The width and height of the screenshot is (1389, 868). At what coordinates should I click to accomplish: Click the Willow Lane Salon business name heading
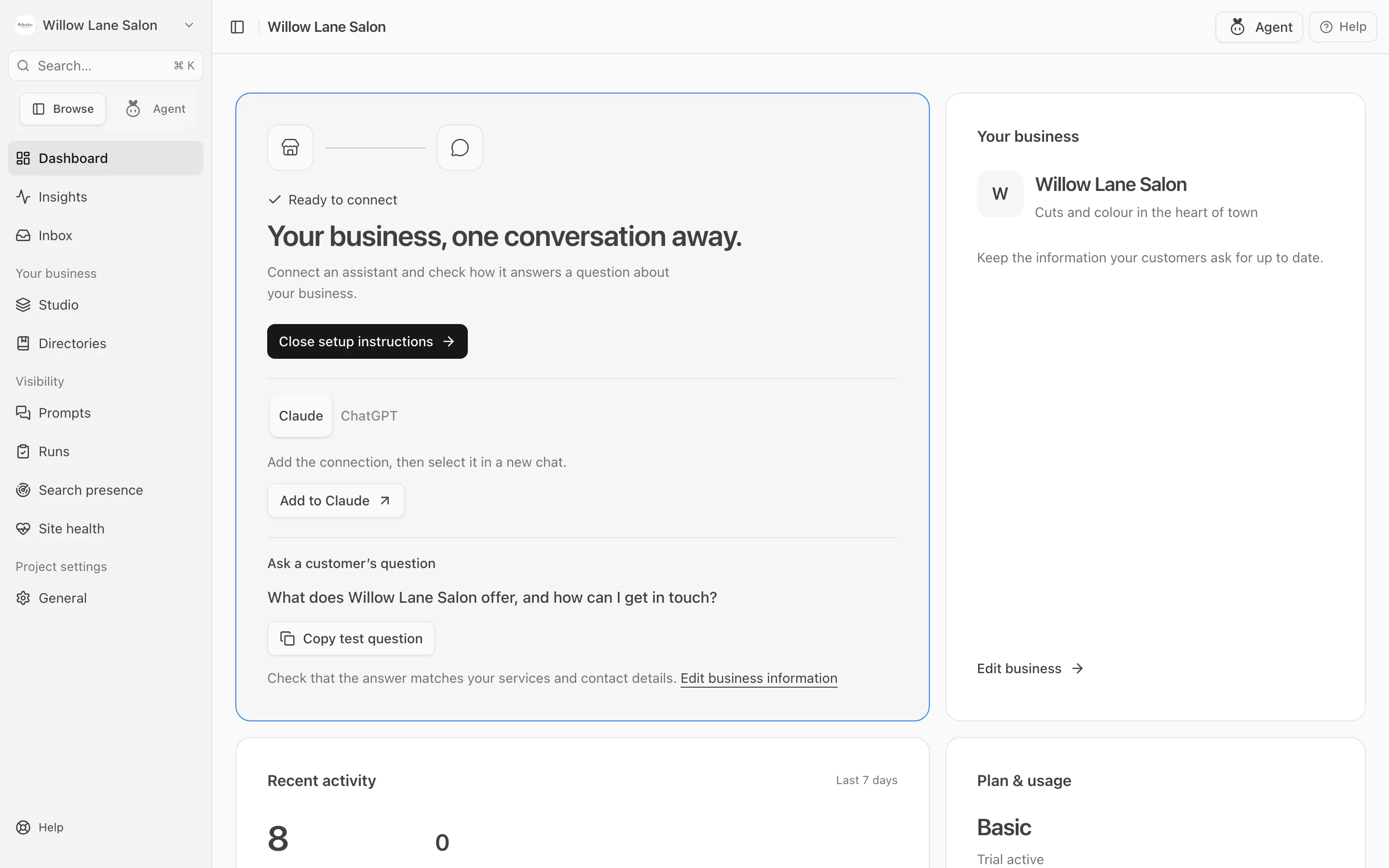(1111, 184)
